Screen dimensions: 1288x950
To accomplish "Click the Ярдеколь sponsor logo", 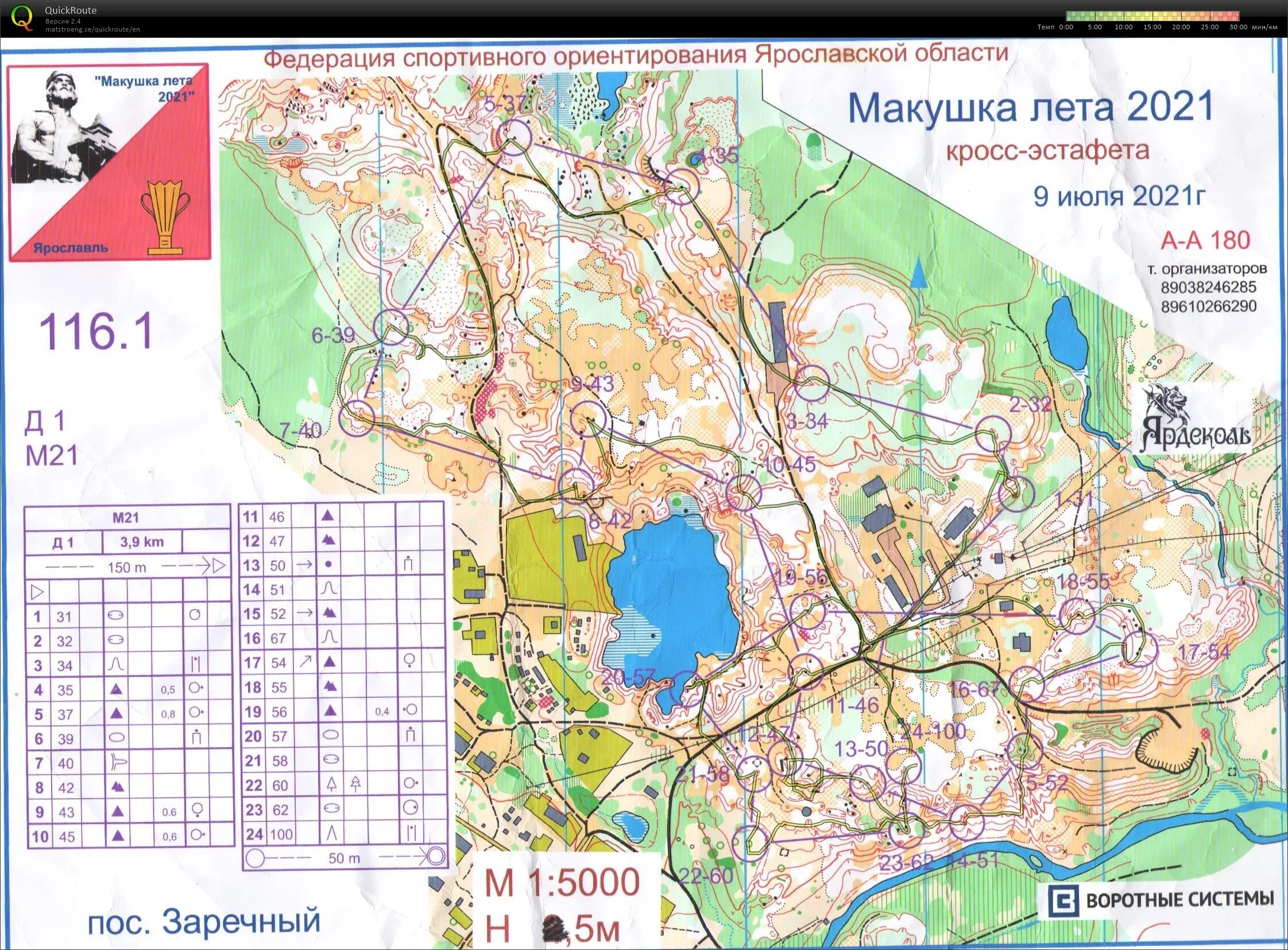I will coord(1196,419).
